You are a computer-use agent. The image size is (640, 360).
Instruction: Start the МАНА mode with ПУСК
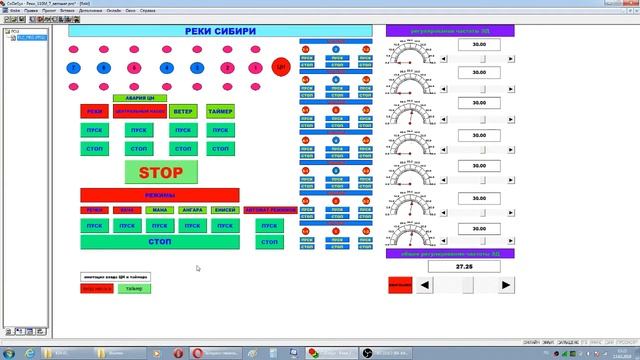[160, 226]
